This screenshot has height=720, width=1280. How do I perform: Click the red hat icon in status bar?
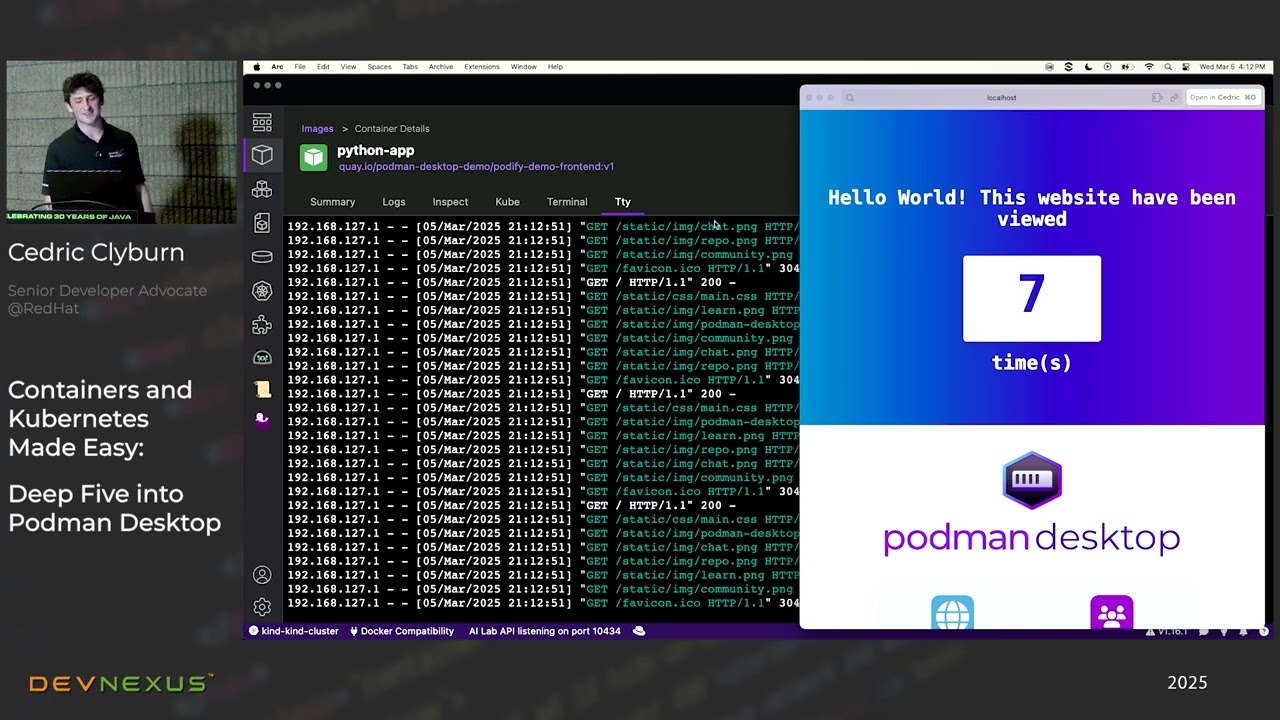(x=640, y=631)
